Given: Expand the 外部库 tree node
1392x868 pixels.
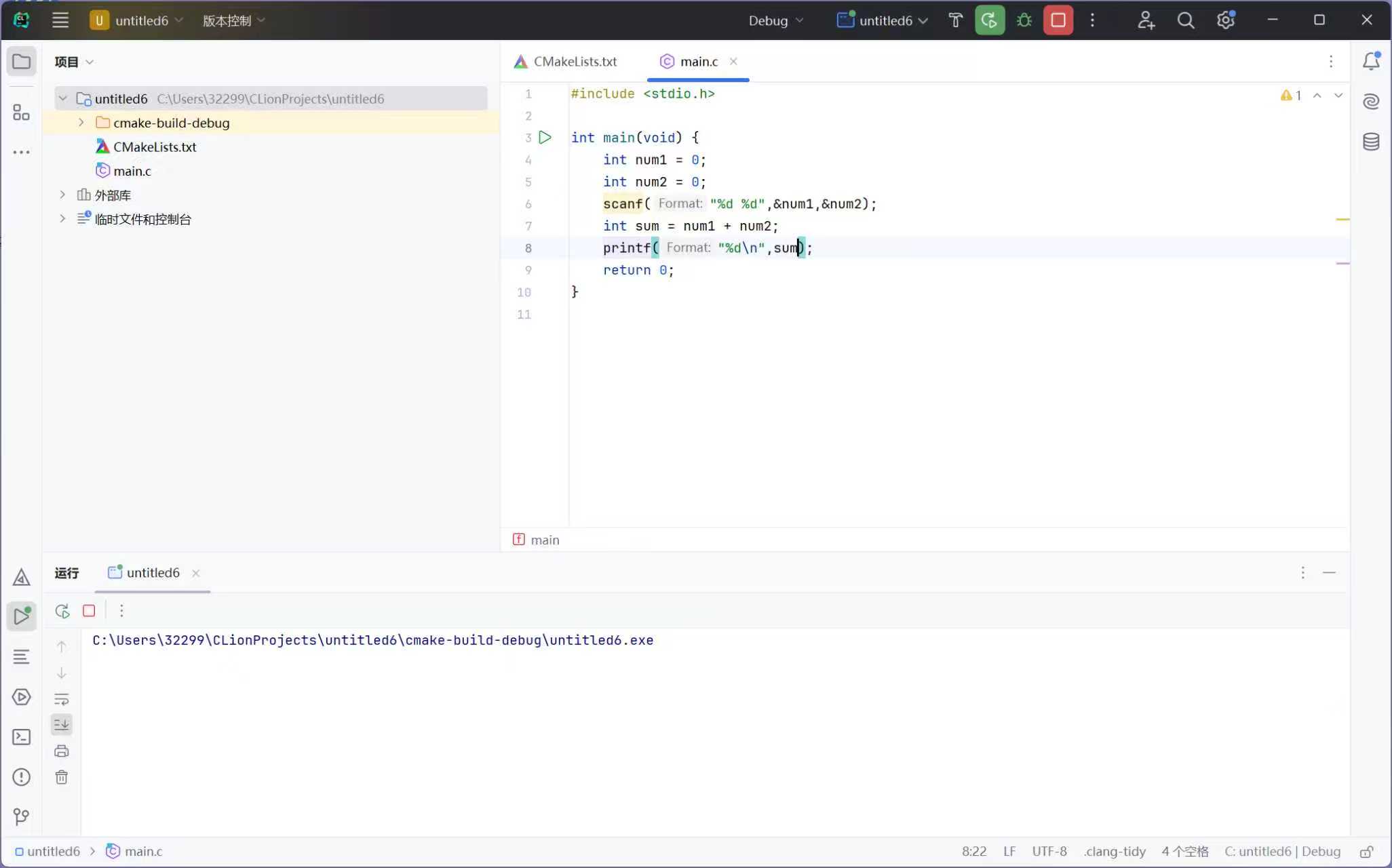Looking at the screenshot, I should click(62, 195).
